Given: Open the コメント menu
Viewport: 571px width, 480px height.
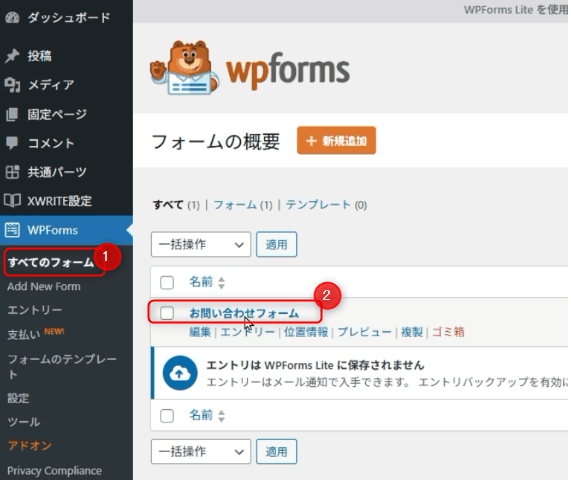Looking at the screenshot, I should pyautogui.click(x=51, y=143).
